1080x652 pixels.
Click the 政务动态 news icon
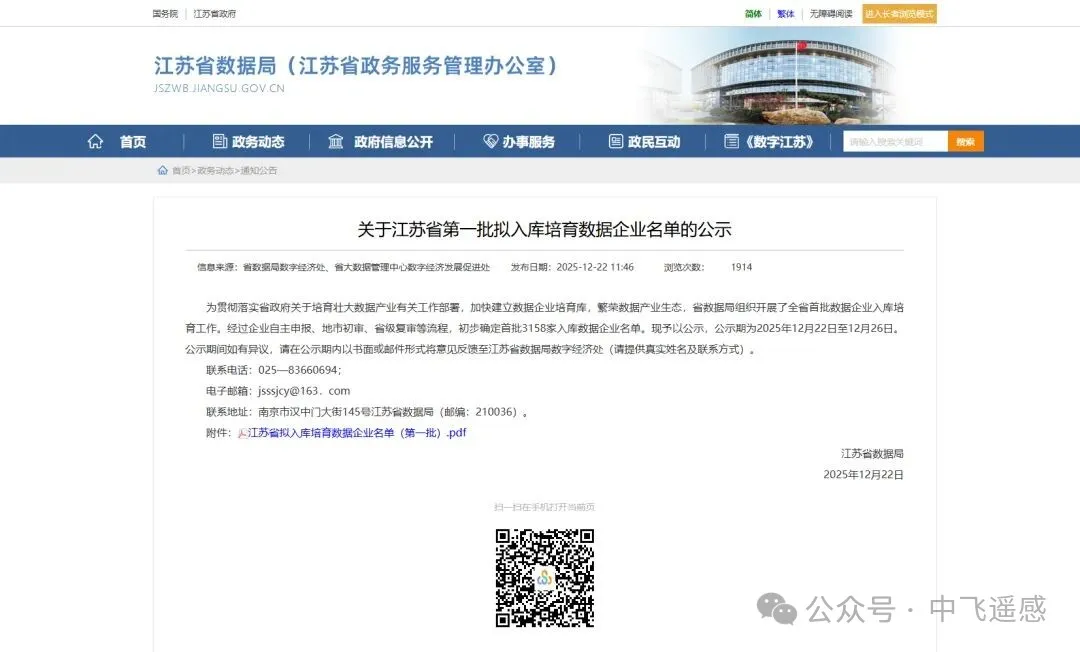220,142
